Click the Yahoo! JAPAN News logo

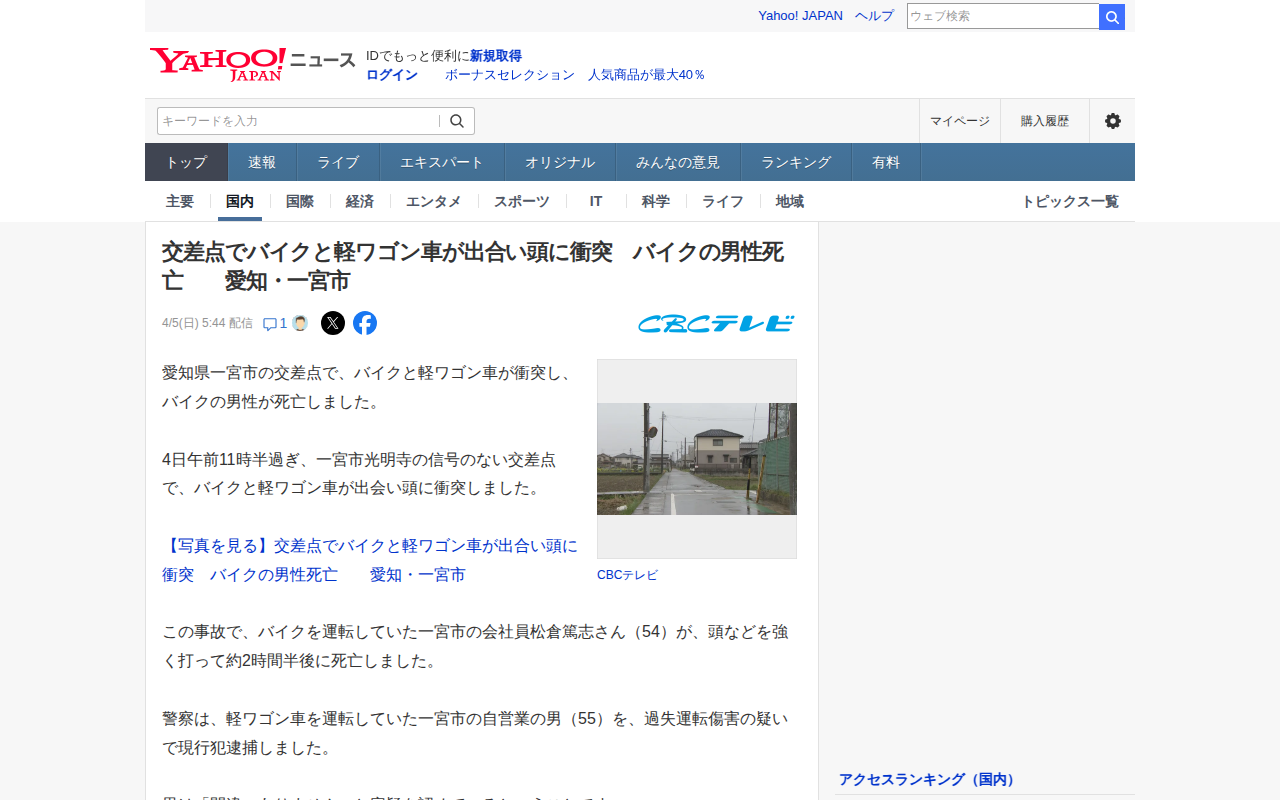tap(252, 63)
